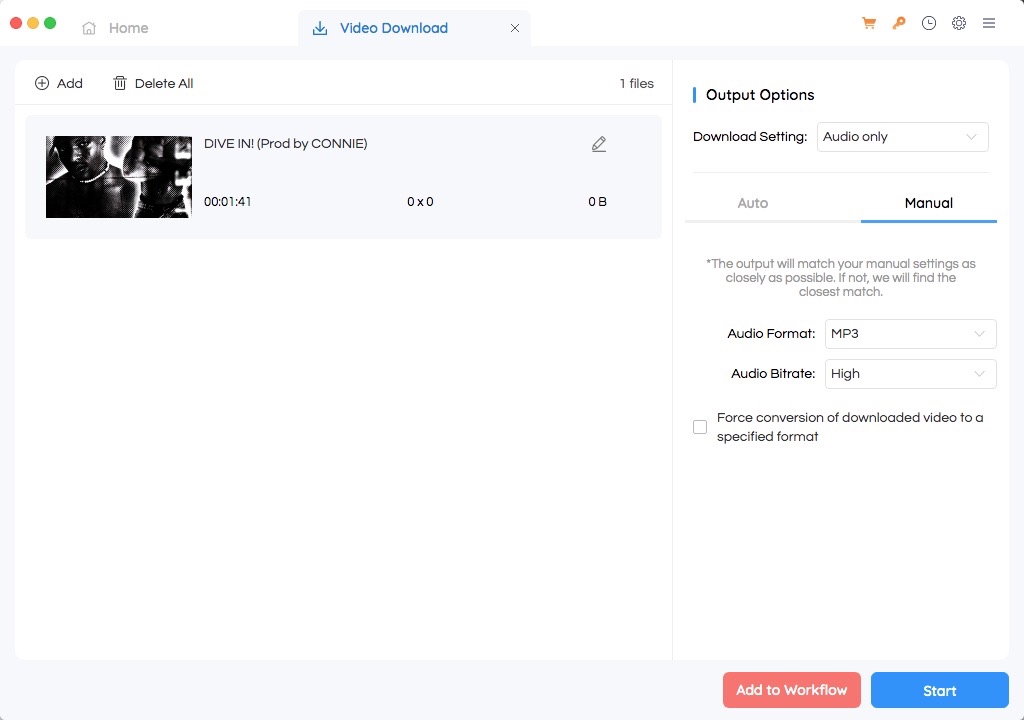Add a new video with Add icon

58,83
